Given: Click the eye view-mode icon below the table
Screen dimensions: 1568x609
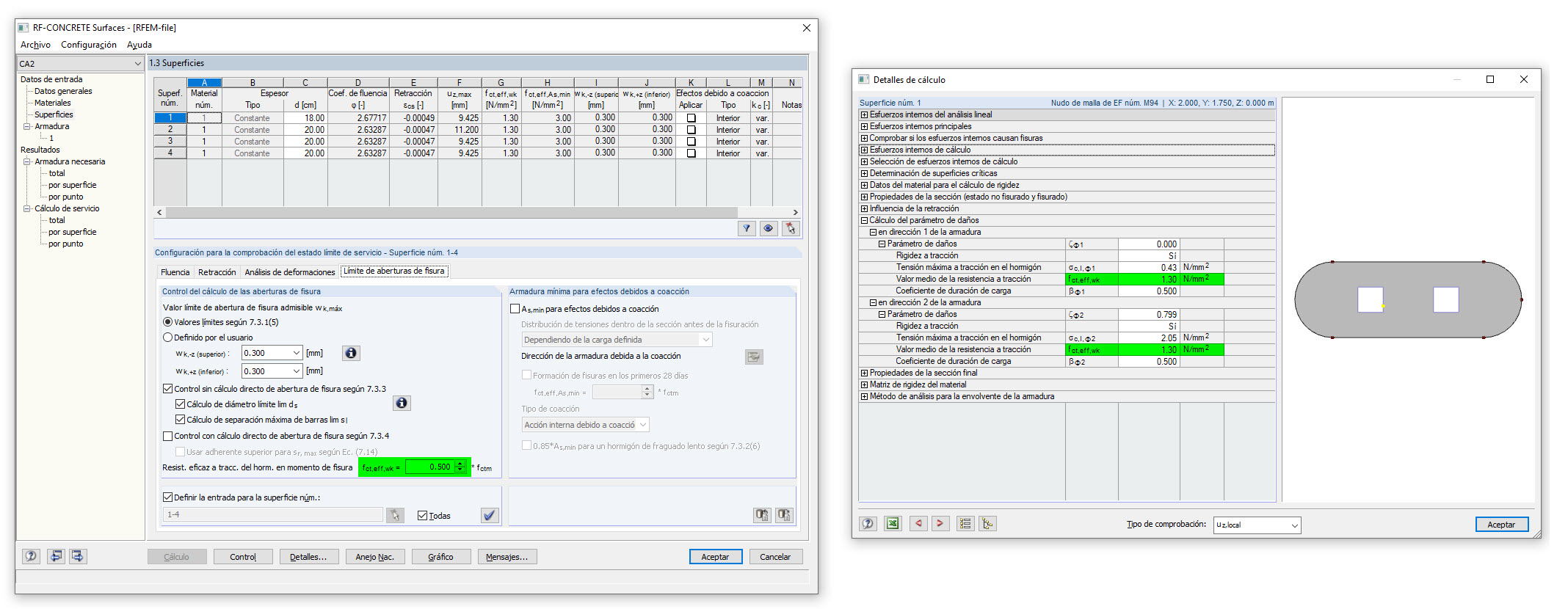Looking at the screenshot, I should click(x=769, y=228).
